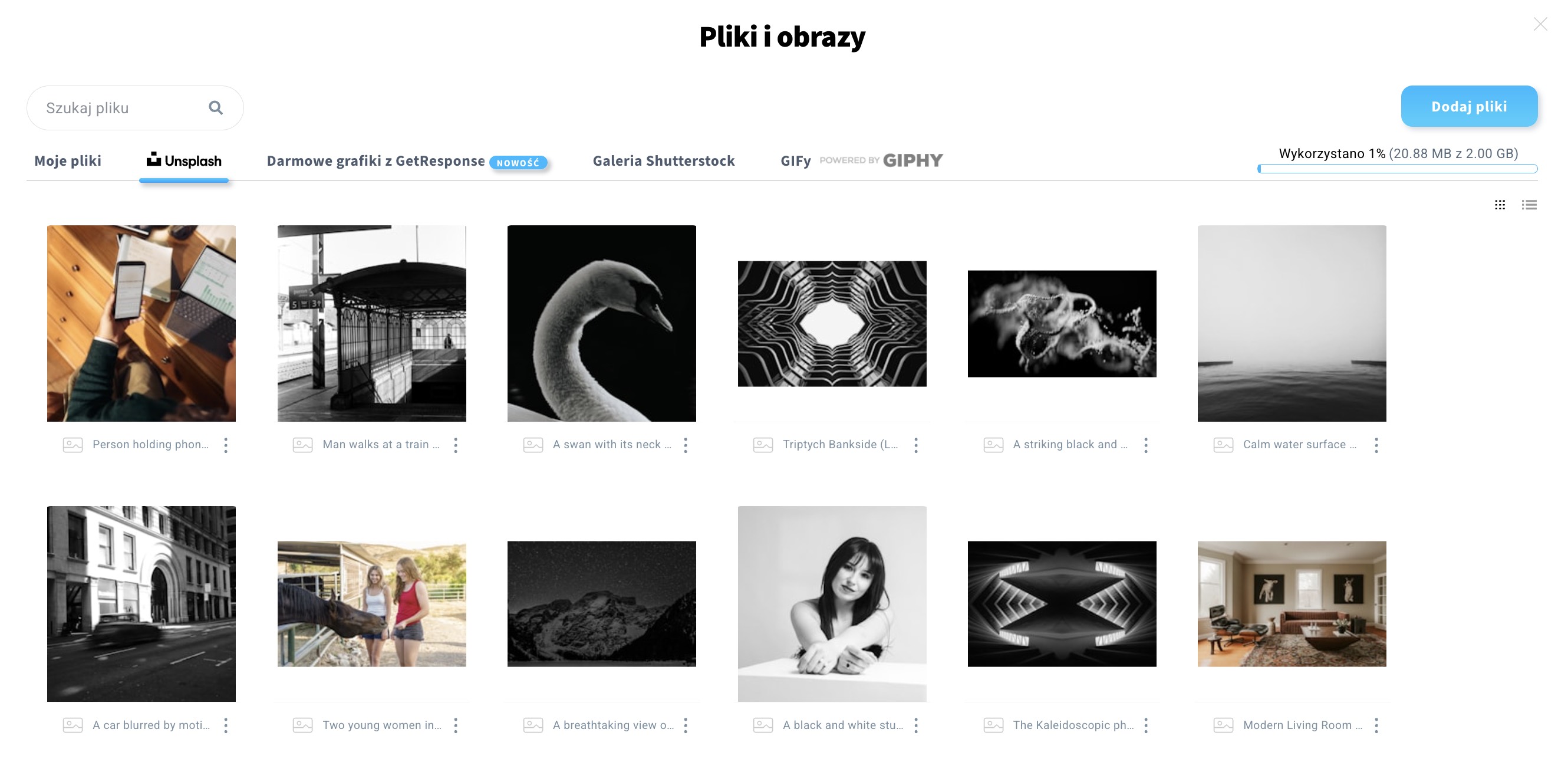Select the black and white studio portrait thumbnail
The image size is (1568, 762).
(832, 603)
